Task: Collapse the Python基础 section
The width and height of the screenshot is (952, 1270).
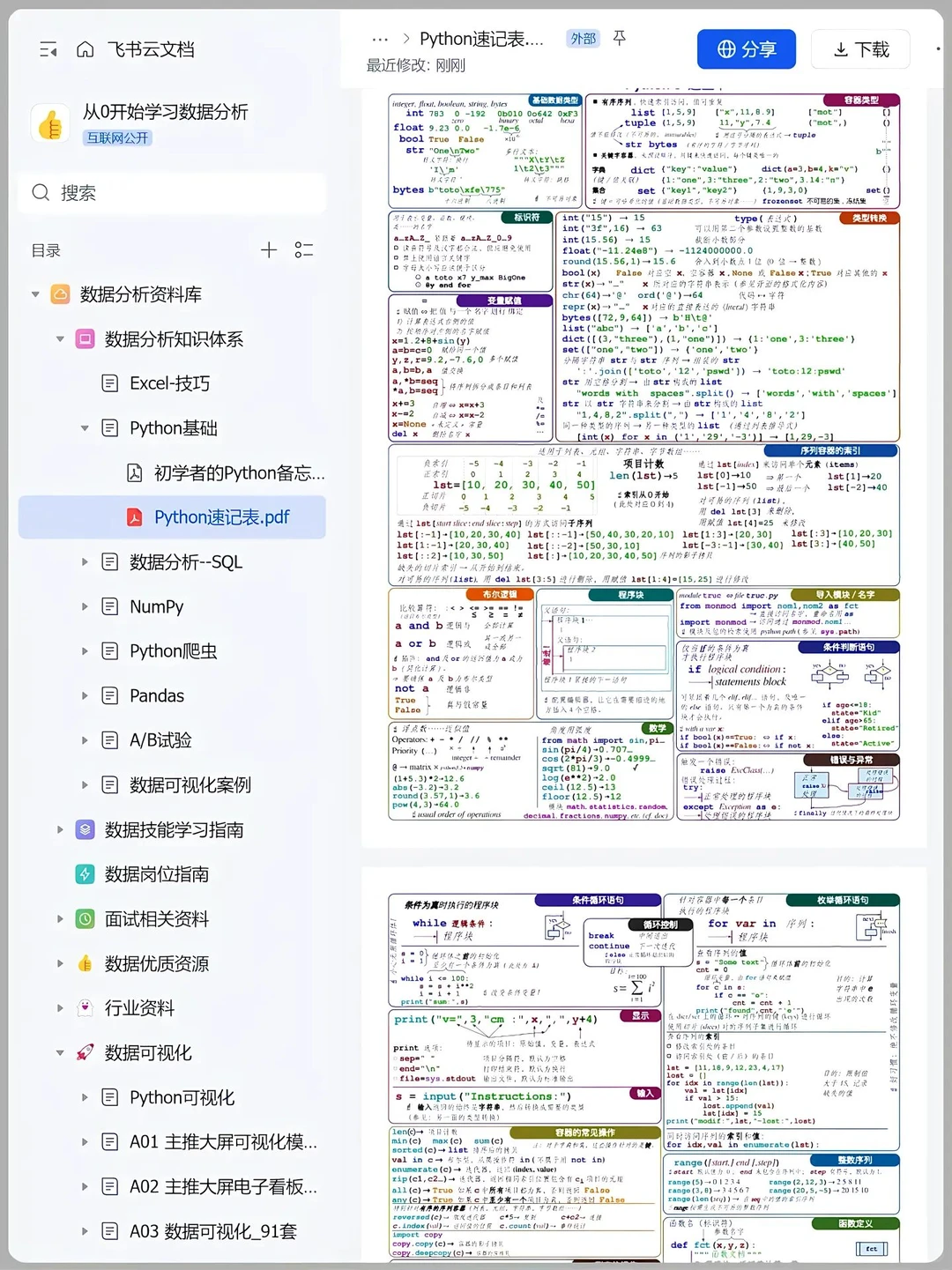Action: (85, 427)
